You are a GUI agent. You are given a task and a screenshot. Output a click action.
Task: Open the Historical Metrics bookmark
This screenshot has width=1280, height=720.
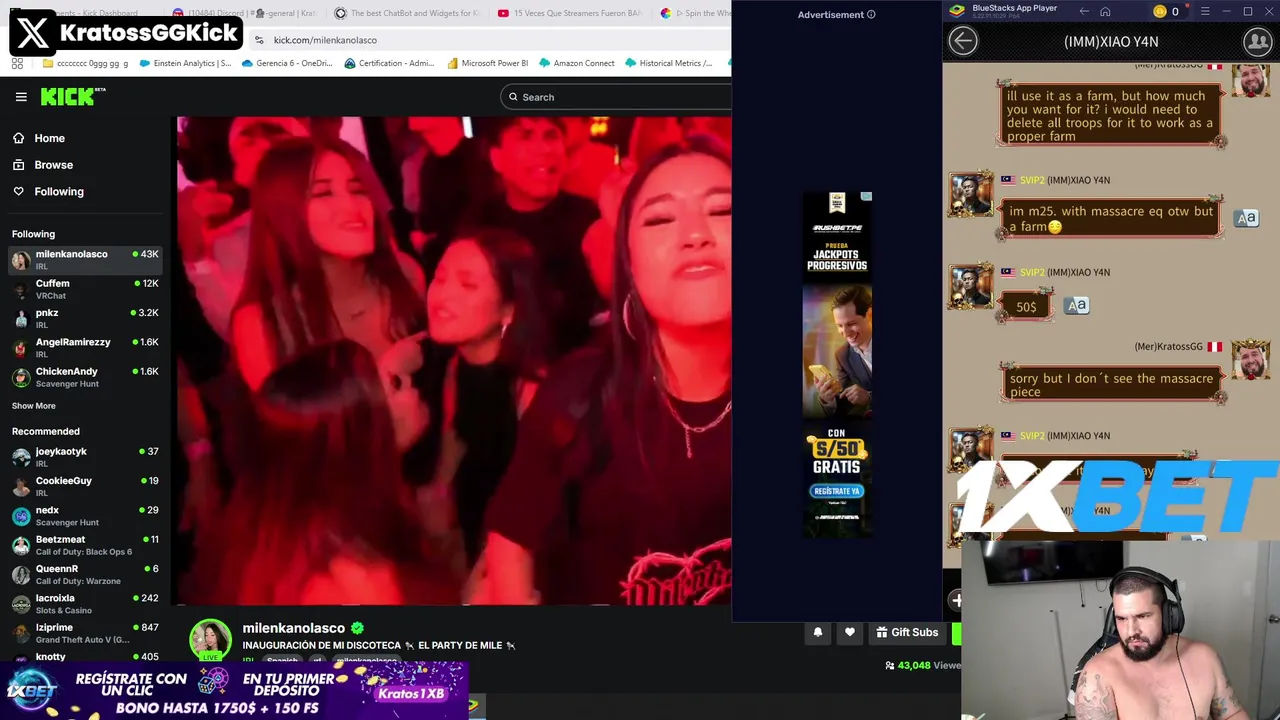[668, 63]
